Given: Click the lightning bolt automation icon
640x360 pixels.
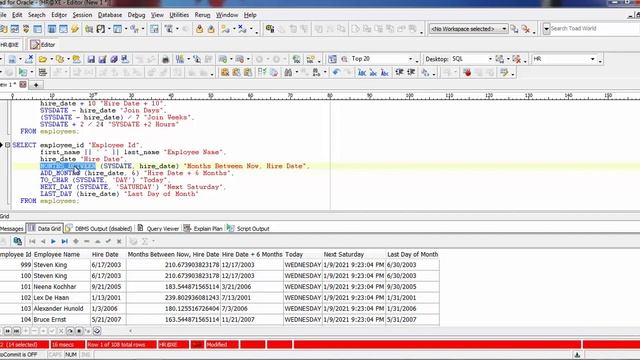Looking at the screenshot, I should 75,29.
